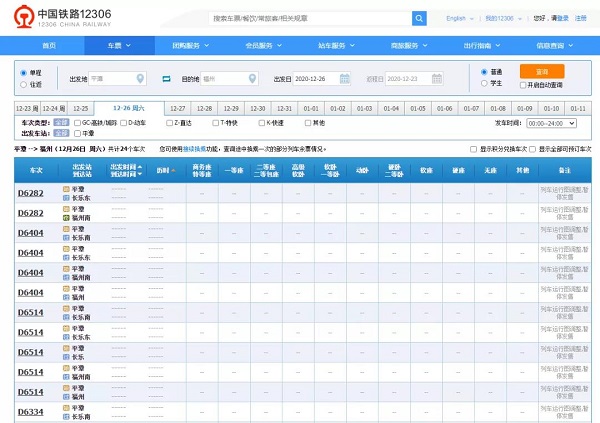Click the blue search magnifier button
The width and height of the screenshot is (600, 423).
[x=419, y=18]
